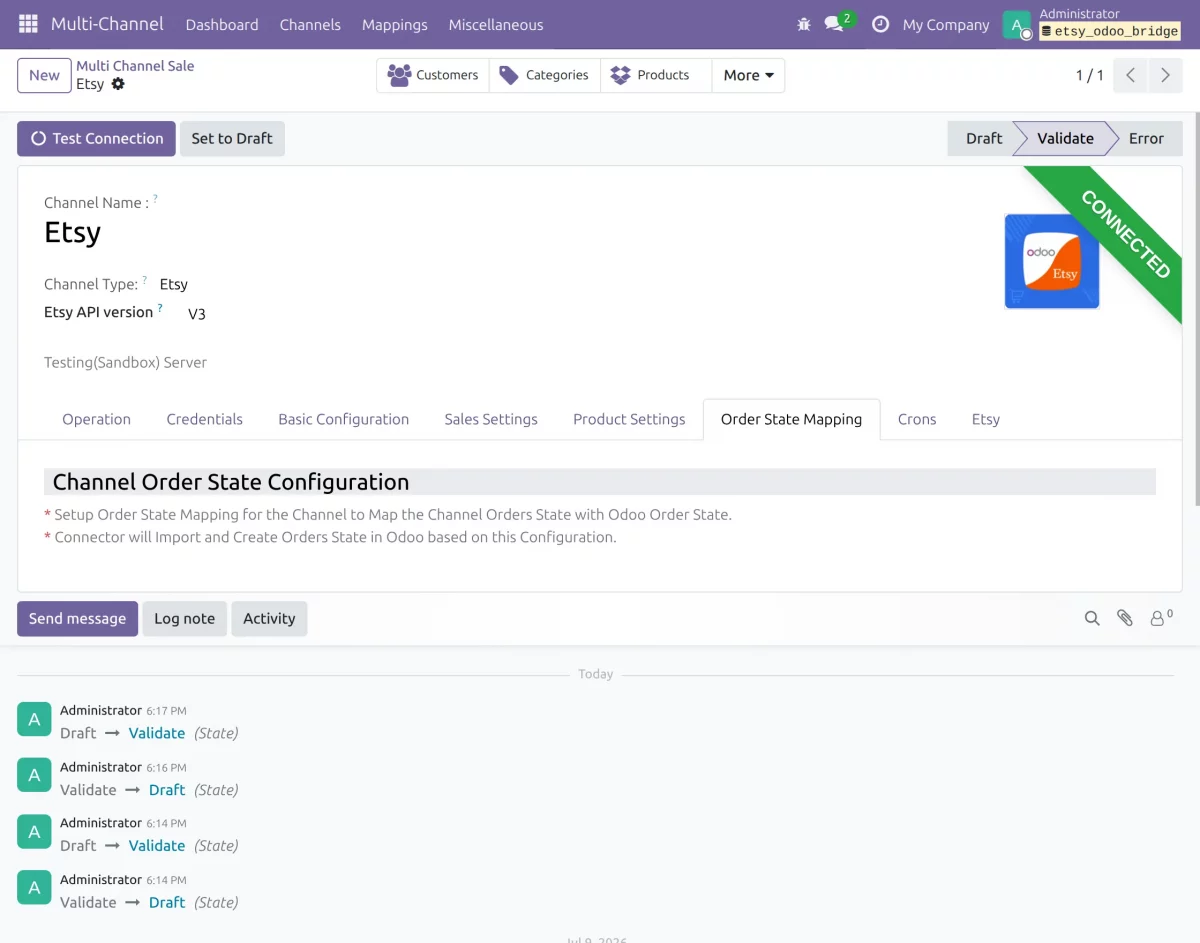Attach files with paperclip icon

(x=1125, y=618)
